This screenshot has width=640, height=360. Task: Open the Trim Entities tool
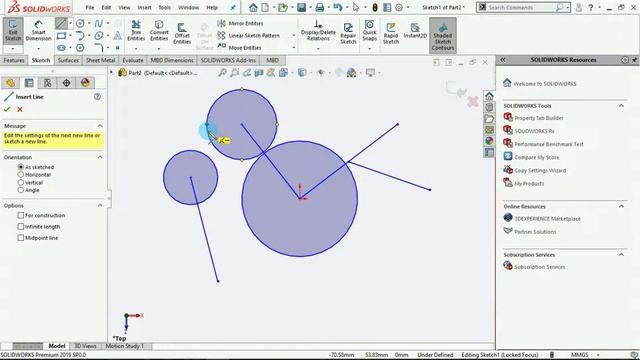click(x=136, y=31)
